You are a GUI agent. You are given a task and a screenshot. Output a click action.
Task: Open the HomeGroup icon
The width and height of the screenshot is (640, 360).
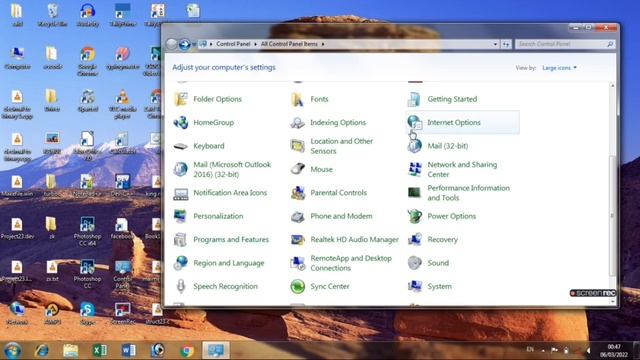181,122
